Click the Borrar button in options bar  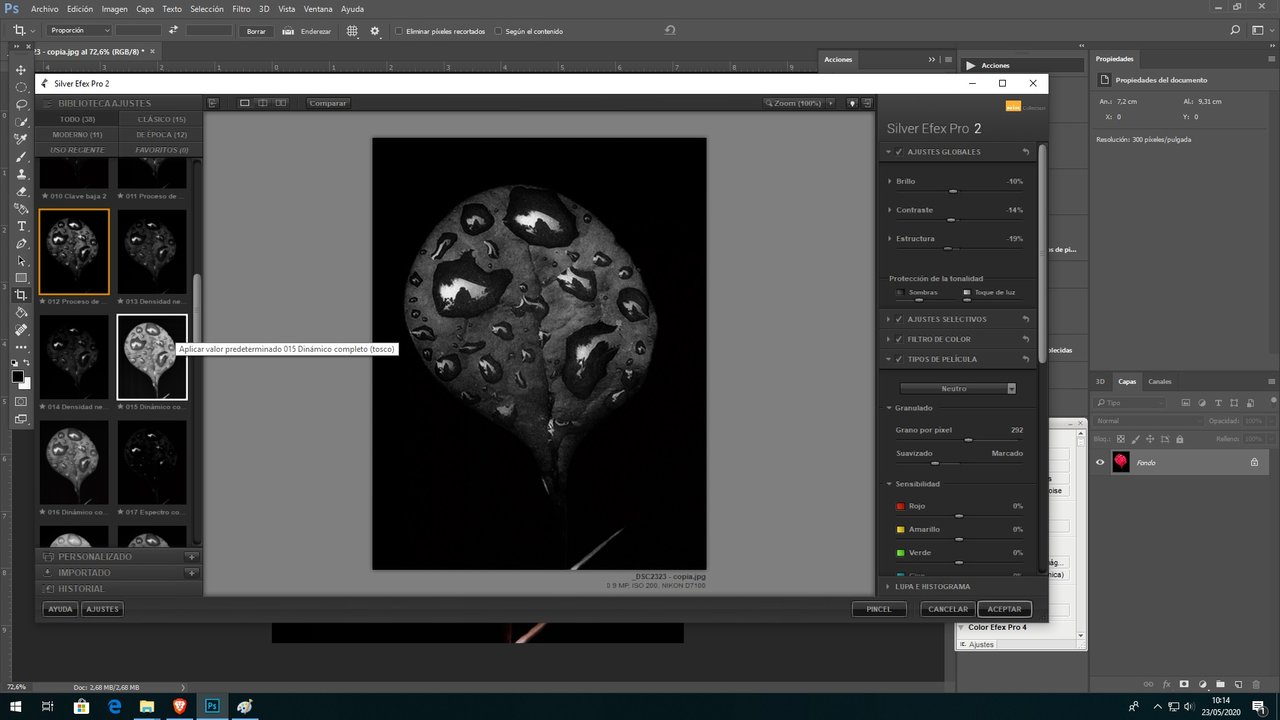[x=256, y=31]
